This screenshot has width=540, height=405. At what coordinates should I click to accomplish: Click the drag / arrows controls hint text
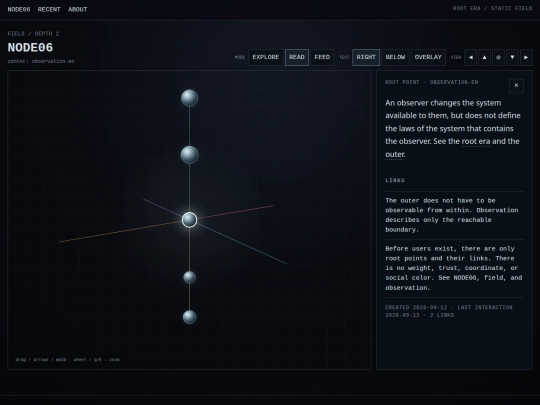(68, 360)
